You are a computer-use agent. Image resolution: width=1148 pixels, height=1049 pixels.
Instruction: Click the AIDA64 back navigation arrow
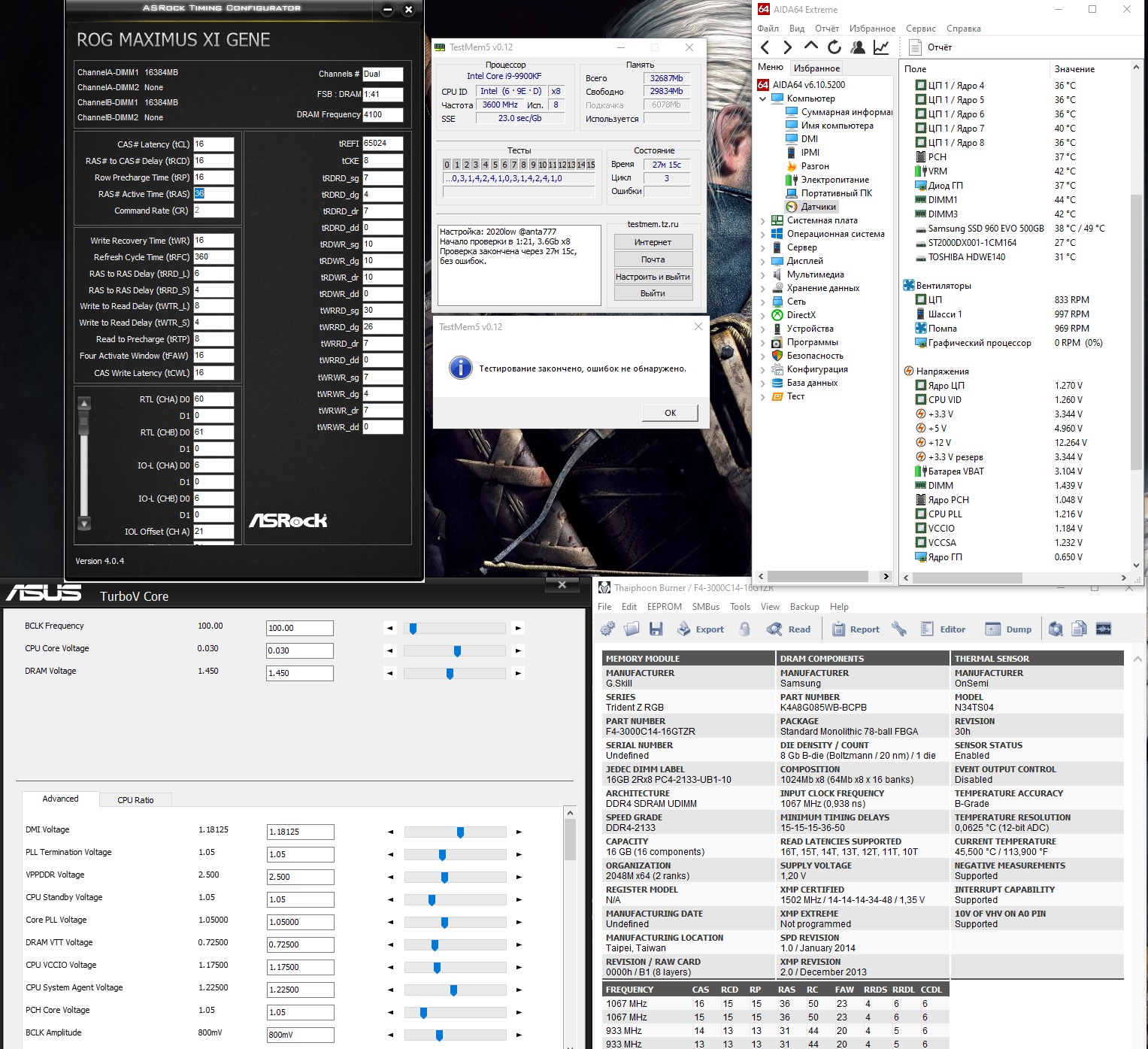pos(765,47)
